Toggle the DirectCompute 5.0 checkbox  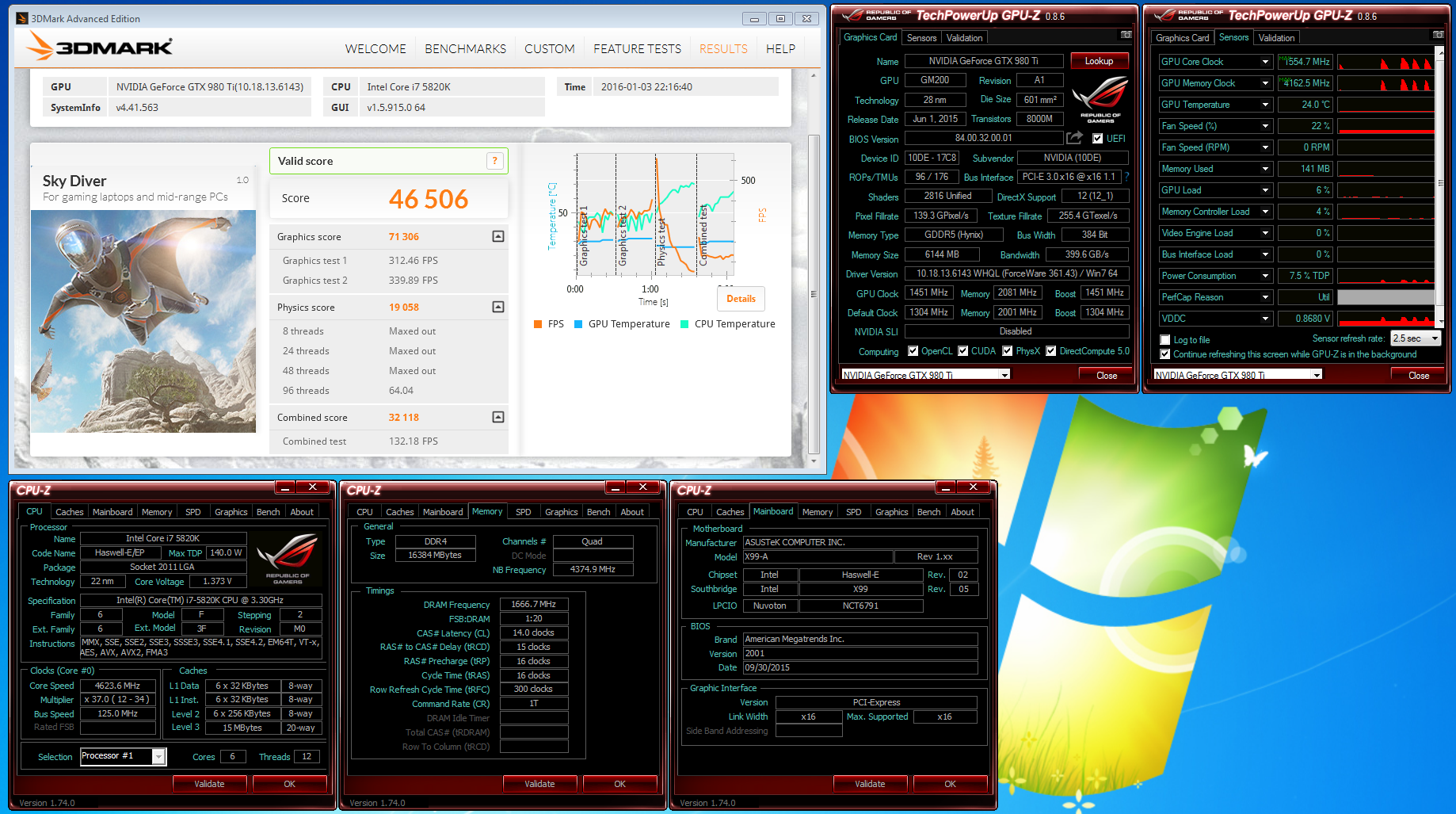pyautogui.click(x=1051, y=351)
